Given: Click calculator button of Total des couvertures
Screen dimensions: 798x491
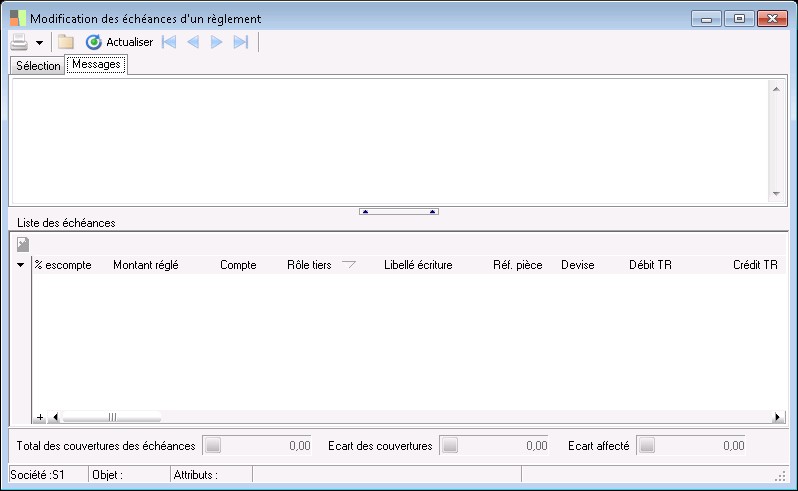Looking at the screenshot, I should (213, 446).
